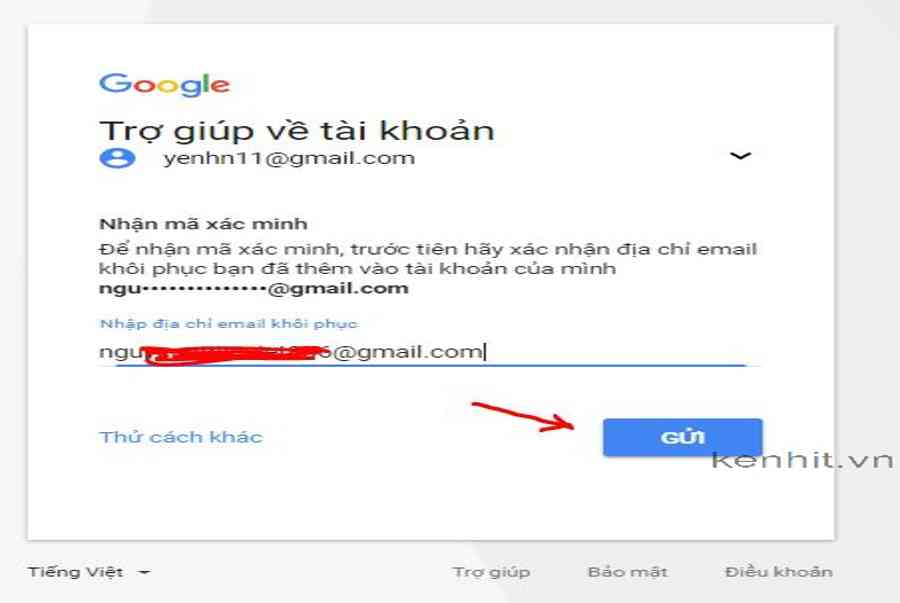Select the yenhn11@gmail.com account email
Screen dimensions: 900x603
[289, 158]
